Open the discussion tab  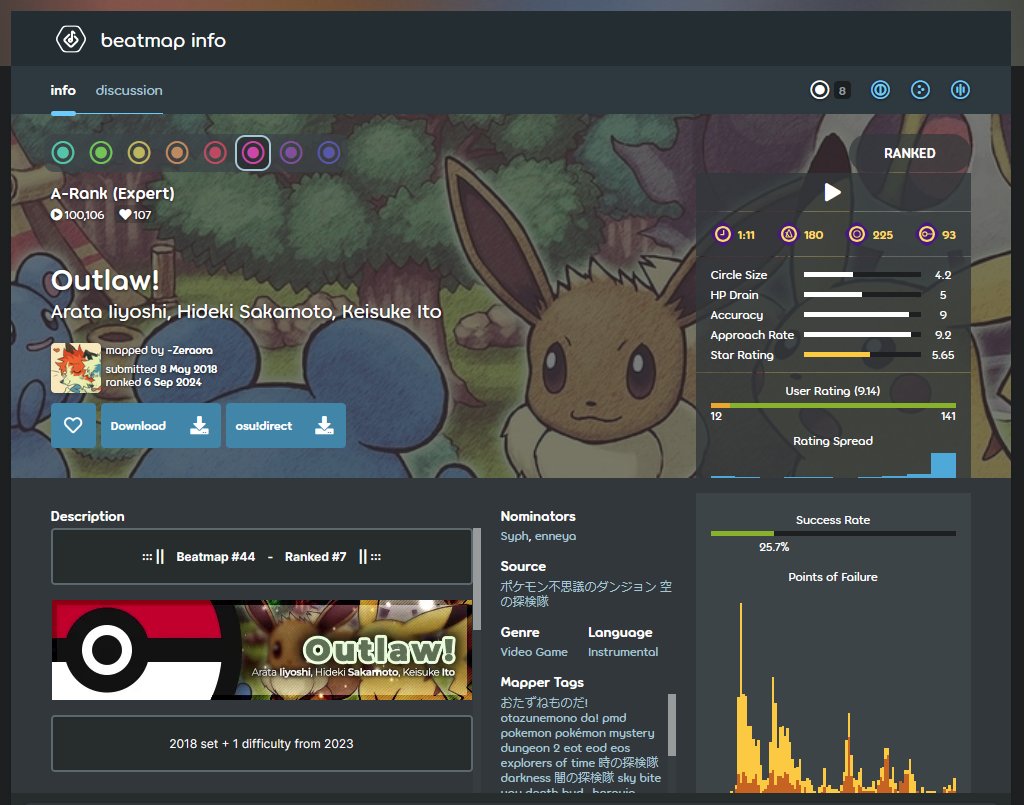tap(129, 90)
